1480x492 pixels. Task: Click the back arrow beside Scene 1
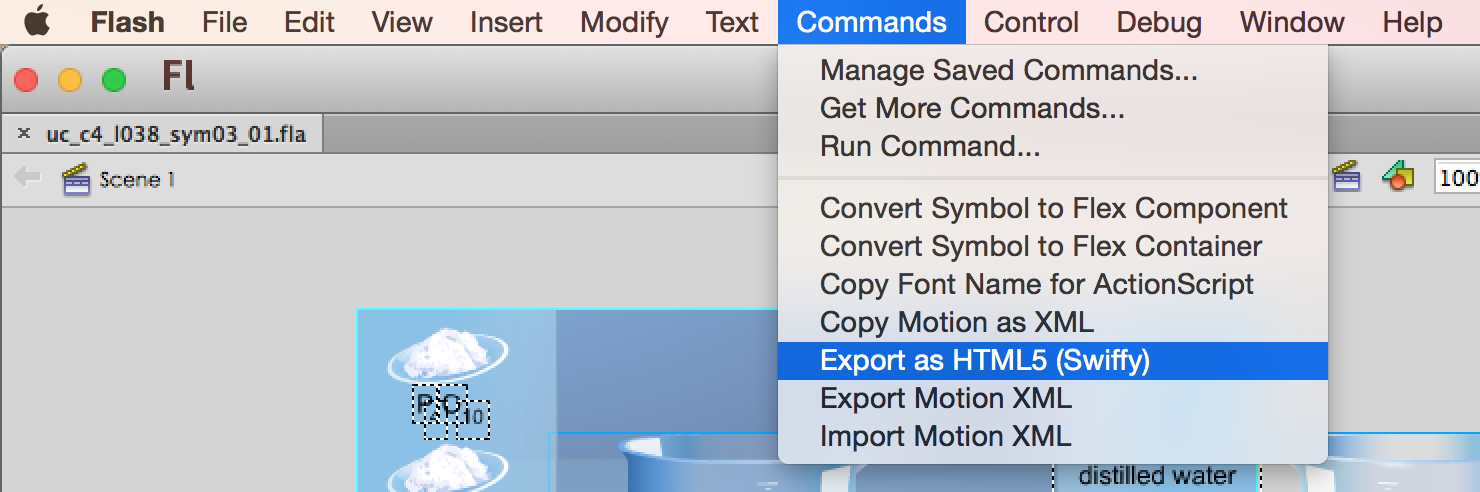27,178
